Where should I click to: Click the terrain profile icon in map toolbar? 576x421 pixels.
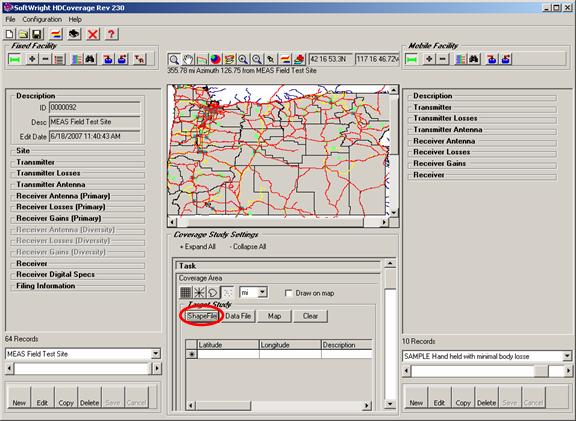[201, 59]
